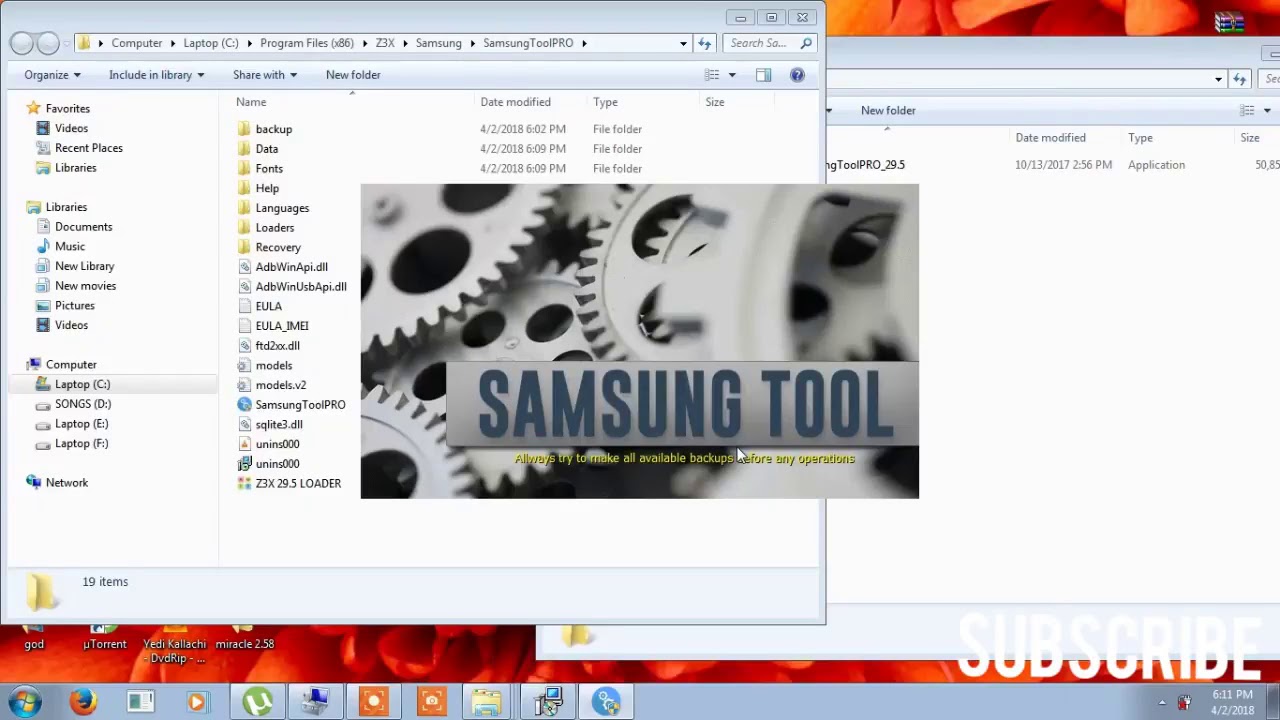Sort files by the Type column
The image size is (1280, 720).
click(x=605, y=102)
